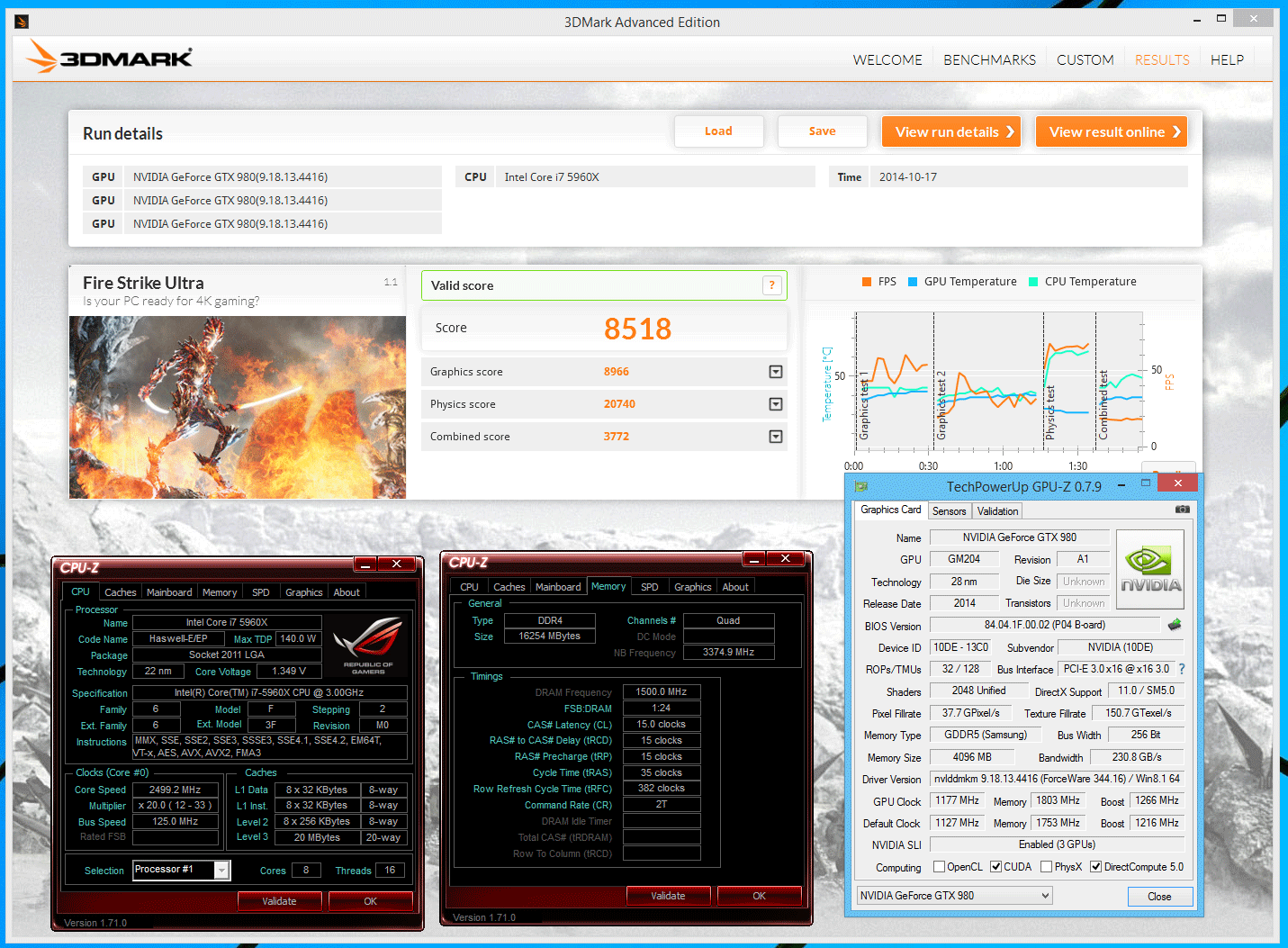The height and width of the screenshot is (948, 1288).
Task: Click the bus interface question mark in GPU-Z
Action: (x=1182, y=669)
